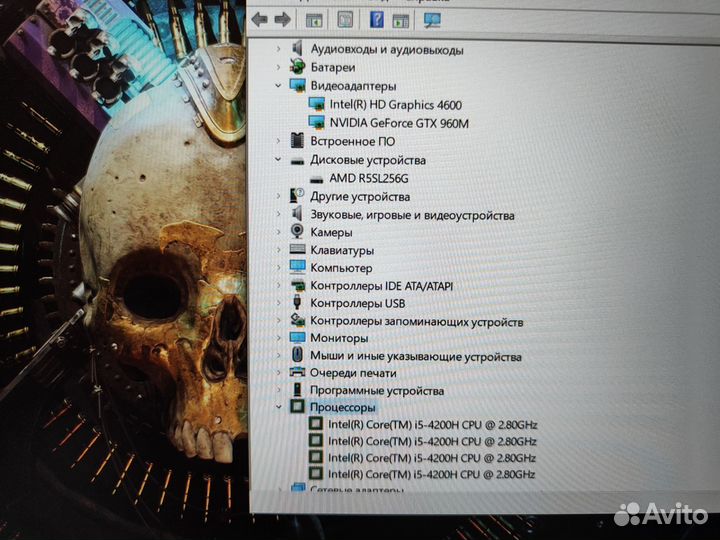Open Help via question mark toolbar icon

(377, 20)
